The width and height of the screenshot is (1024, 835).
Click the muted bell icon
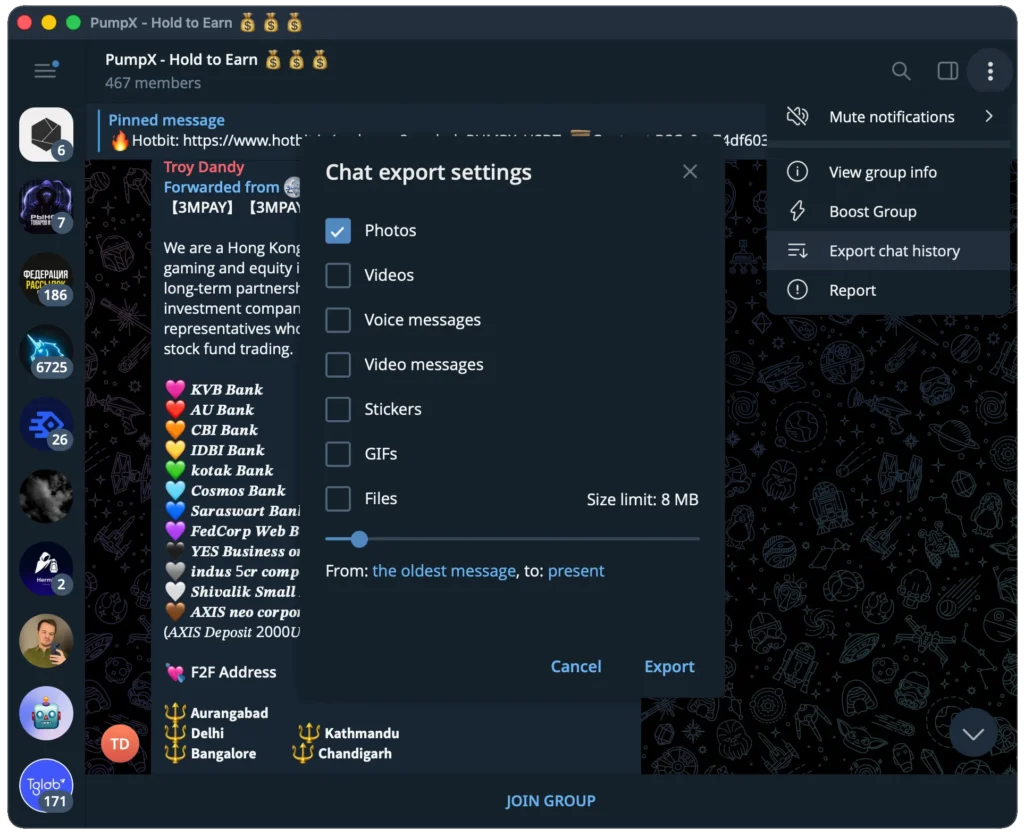[797, 117]
